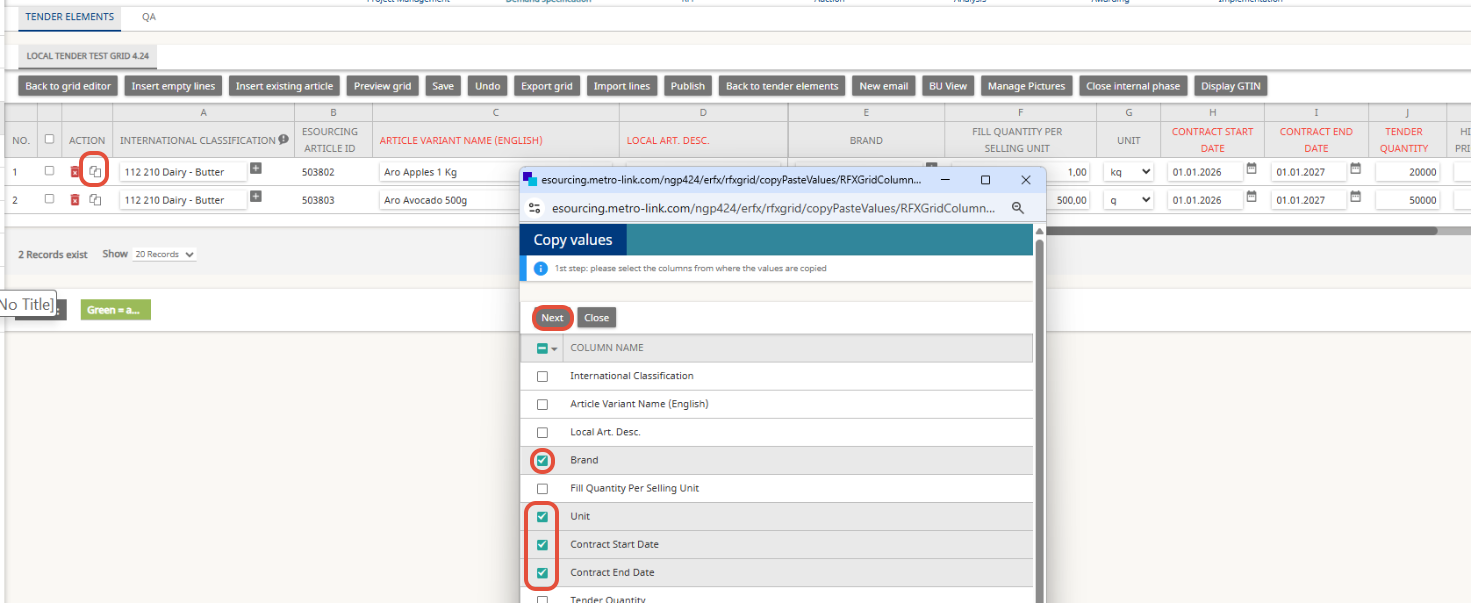Click the copy values icon in row 2
Viewport: 1471px width, 603px height.
pyautogui.click(x=95, y=200)
